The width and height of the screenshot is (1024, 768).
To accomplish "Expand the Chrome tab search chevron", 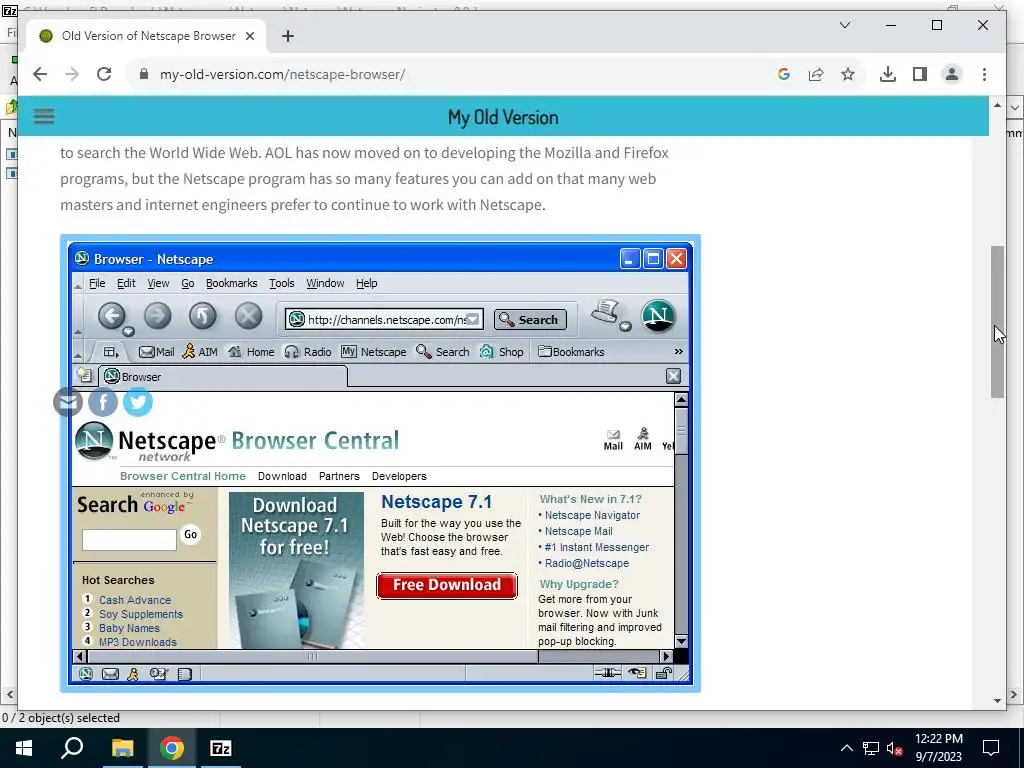I will point(844,25).
